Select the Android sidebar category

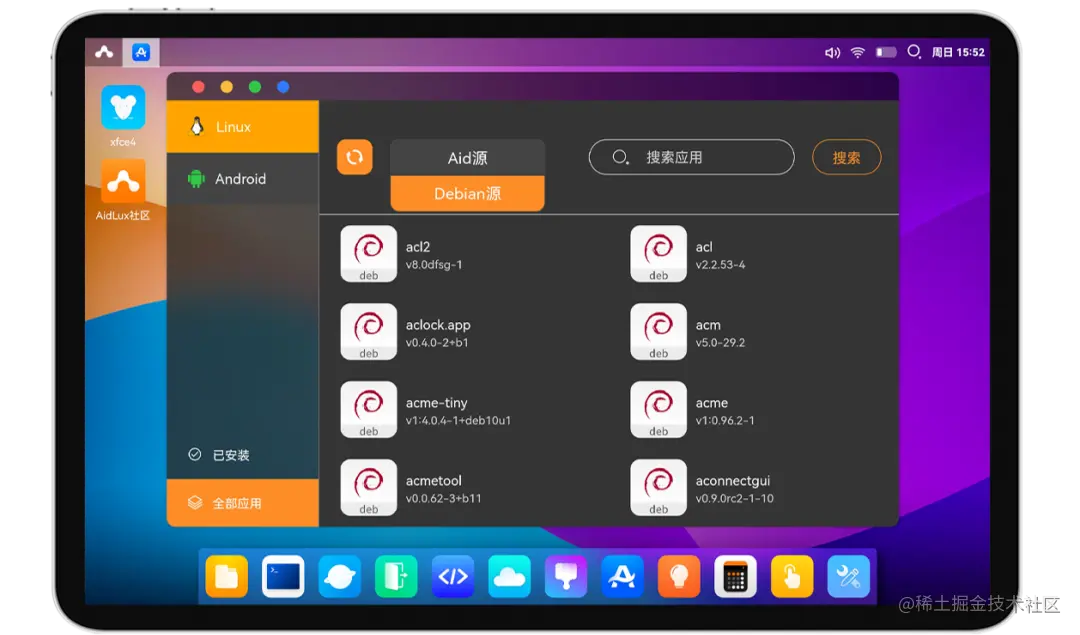pos(242,179)
